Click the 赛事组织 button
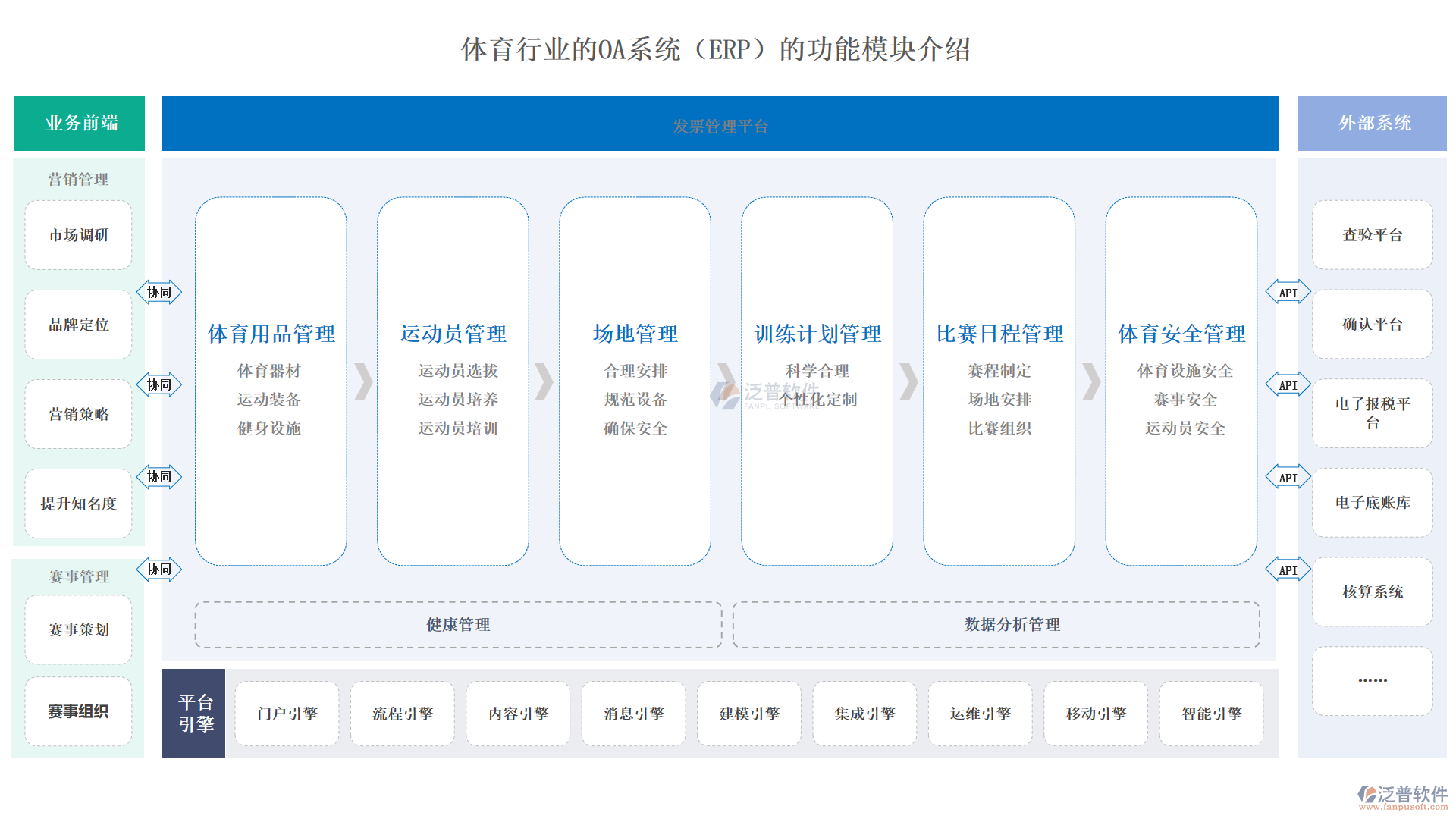 78,711
